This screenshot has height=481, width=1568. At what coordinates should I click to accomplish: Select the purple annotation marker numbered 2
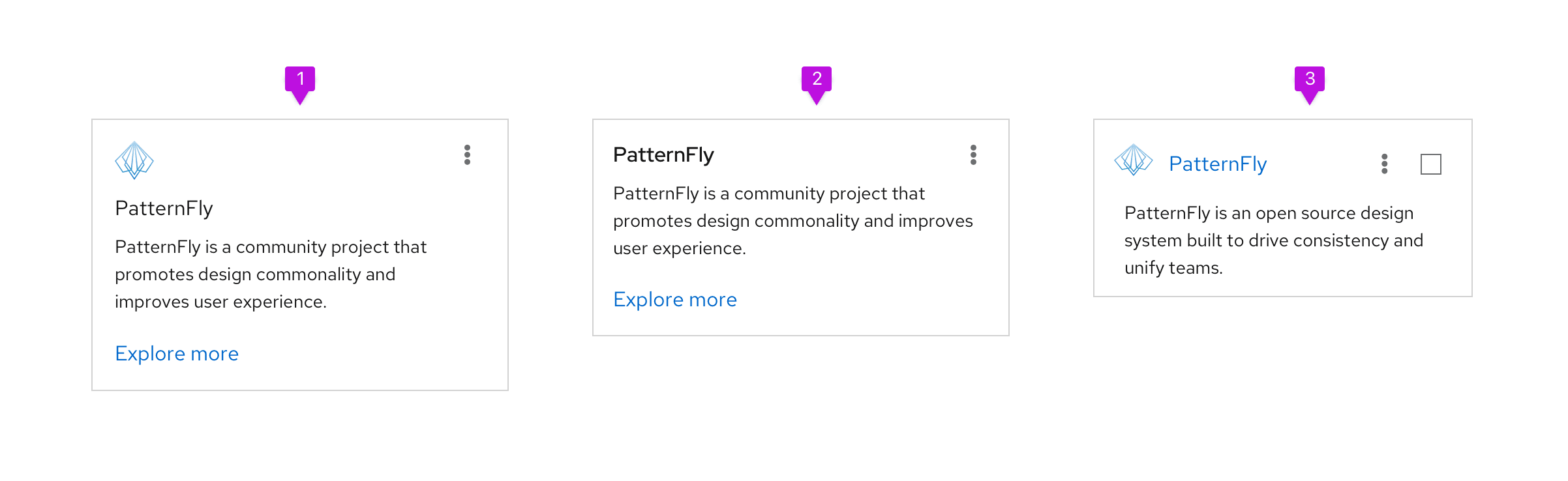click(817, 80)
